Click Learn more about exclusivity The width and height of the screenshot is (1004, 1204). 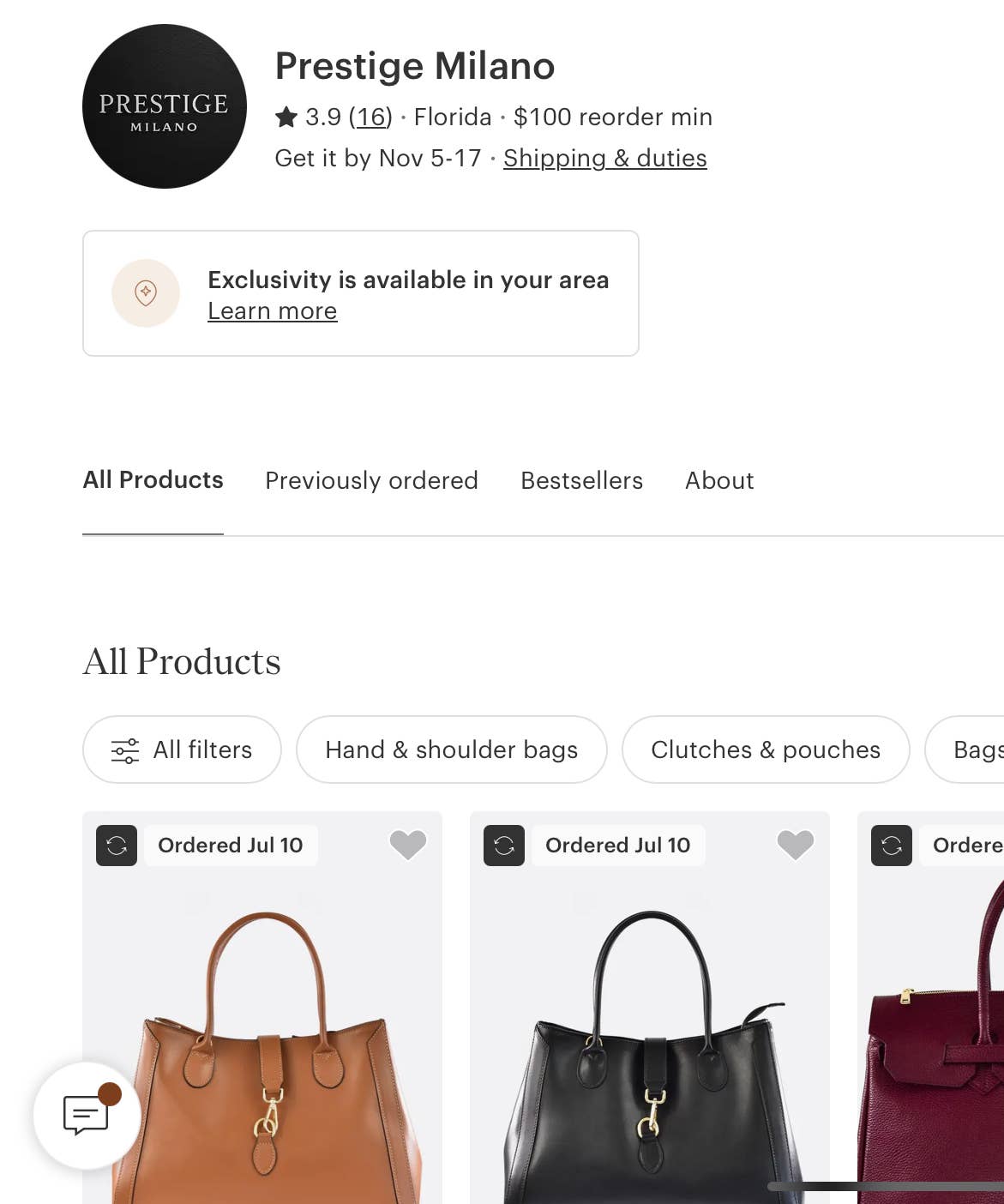point(273,310)
